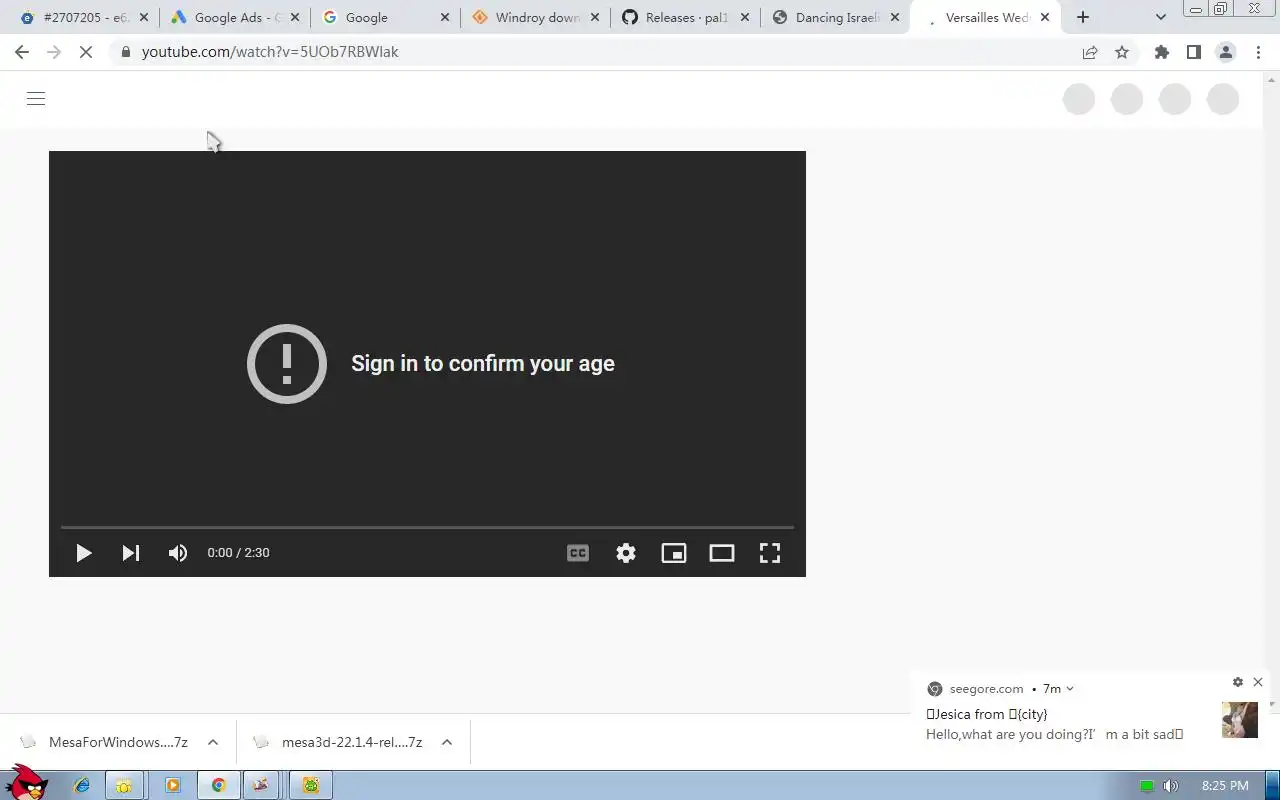Open tab search dropdown arrow
1280x800 pixels.
coord(1160,17)
